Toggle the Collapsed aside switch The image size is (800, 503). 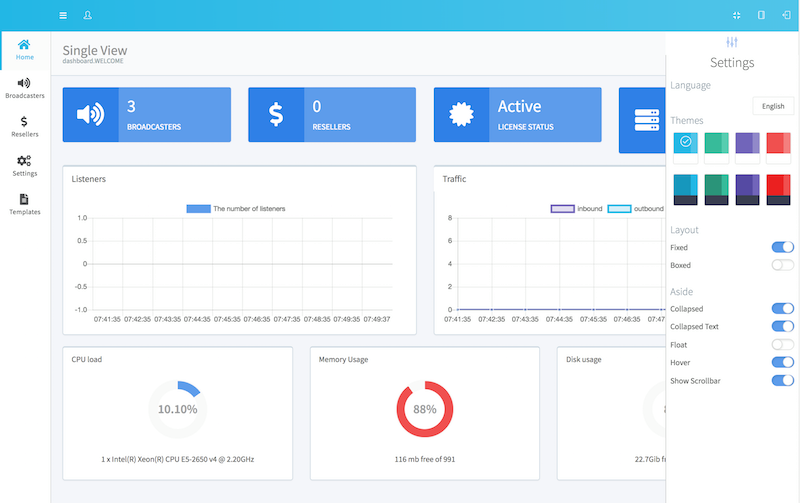point(783,309)
